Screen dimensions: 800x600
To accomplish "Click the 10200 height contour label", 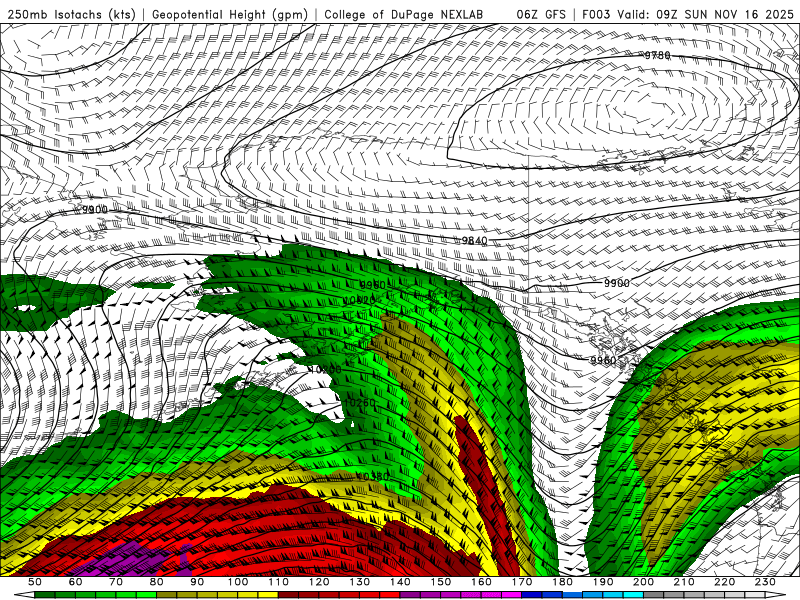I will click(326, 369).
